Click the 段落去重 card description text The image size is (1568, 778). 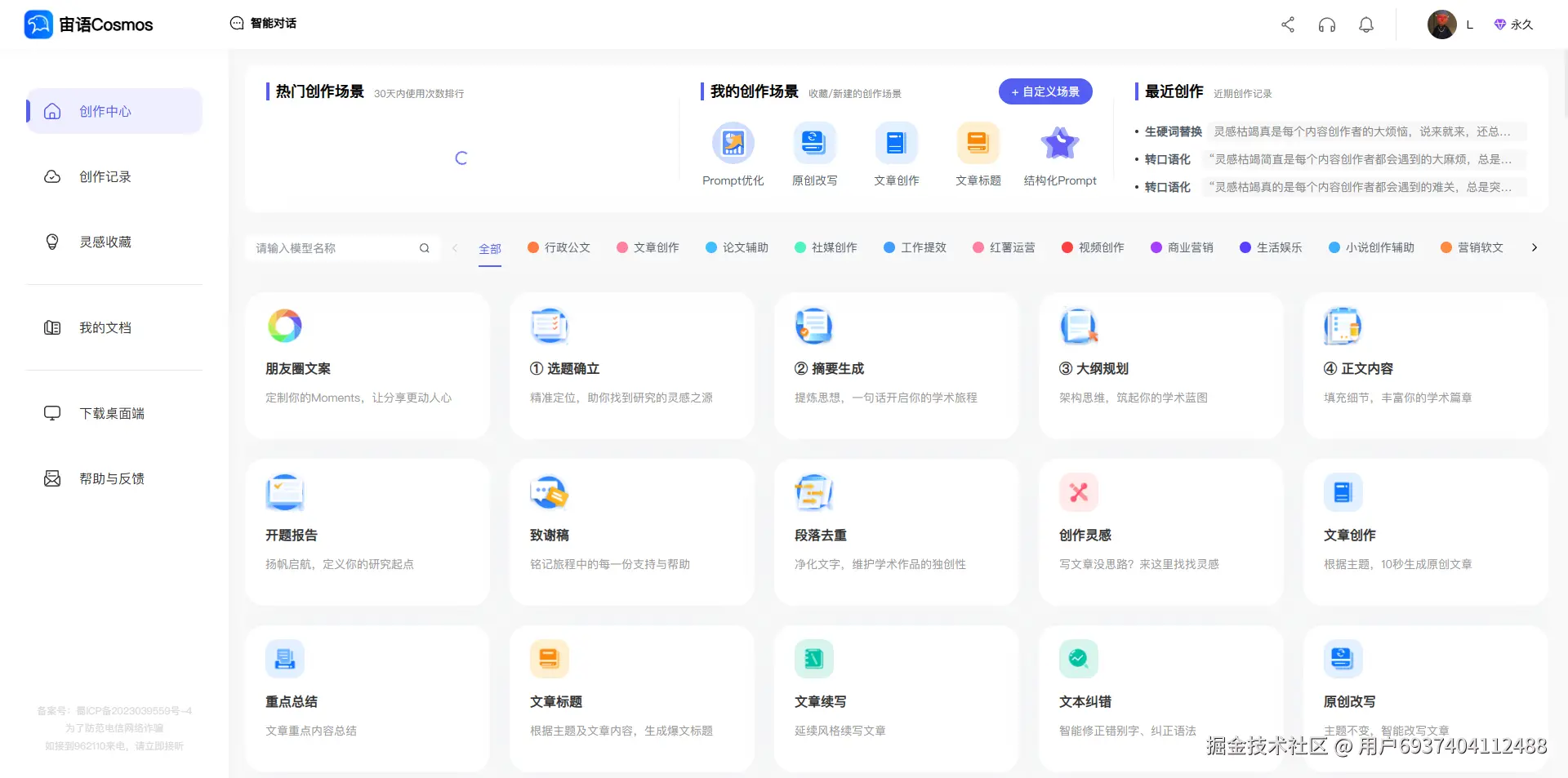pyautogui.click(x=880, y=564)
